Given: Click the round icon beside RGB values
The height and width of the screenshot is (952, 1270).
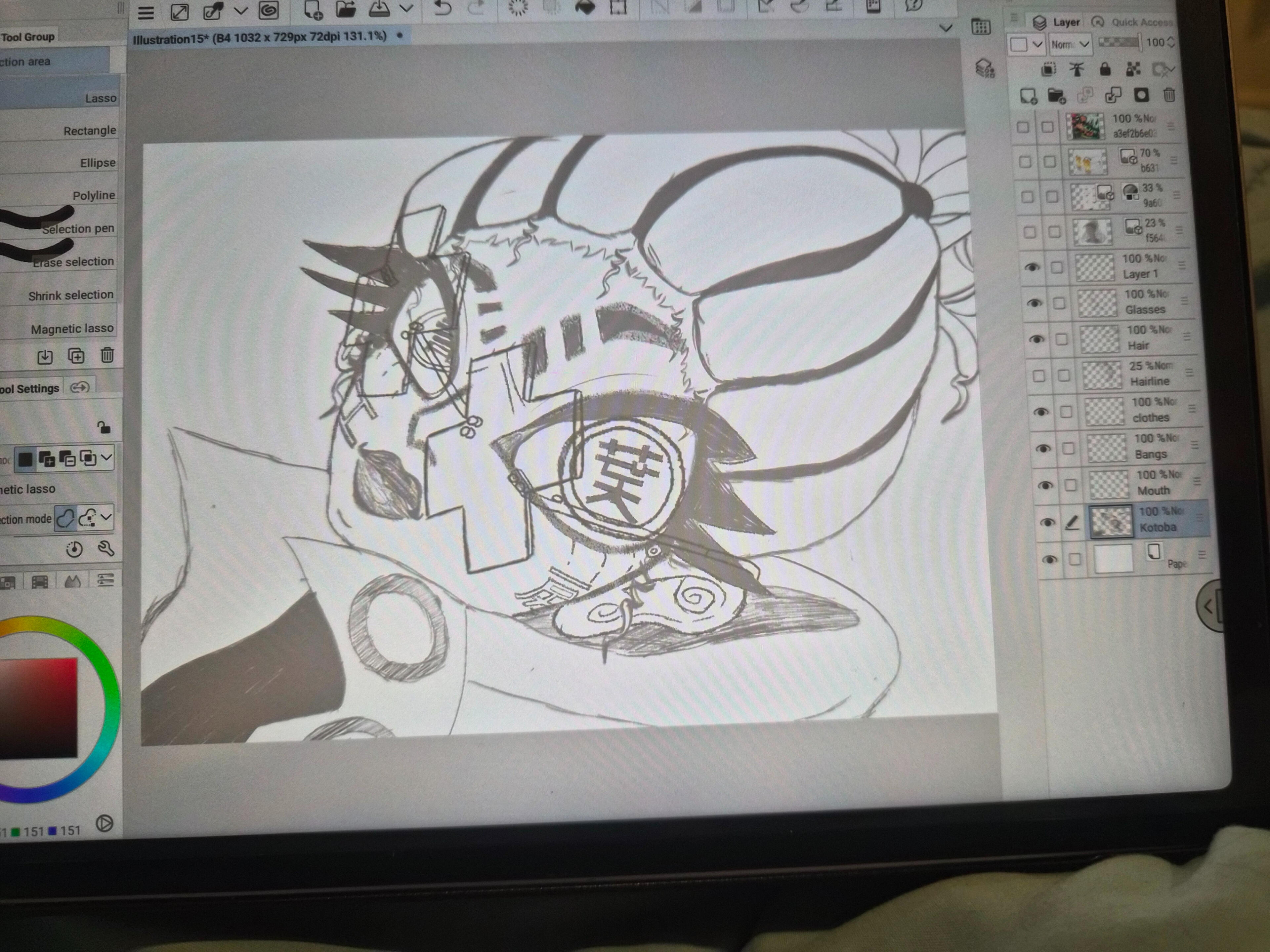Looking at the screenshot, I should (105, 824).
